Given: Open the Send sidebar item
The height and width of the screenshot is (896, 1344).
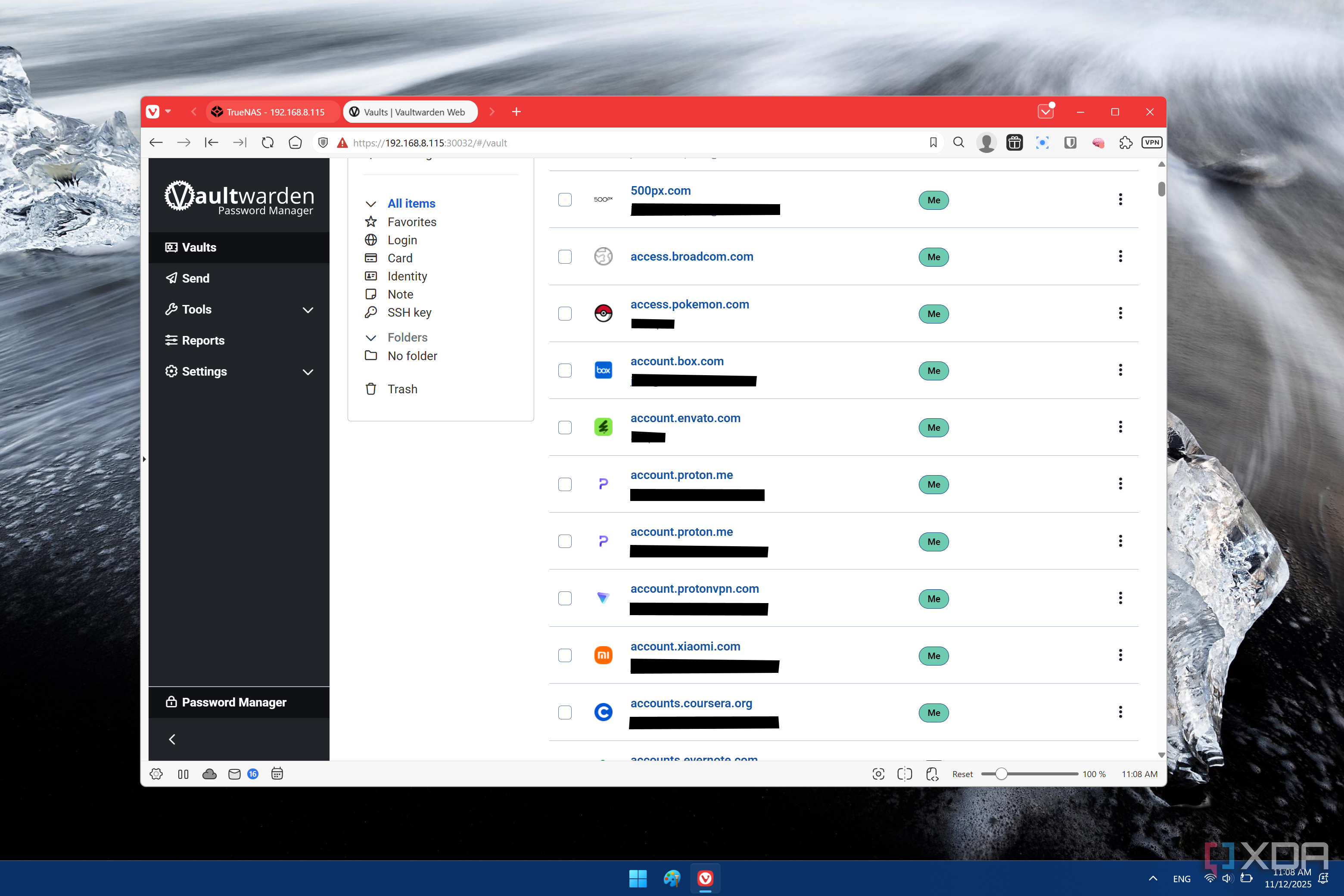Looking at the screenshot, I should [x=239, y=278].
